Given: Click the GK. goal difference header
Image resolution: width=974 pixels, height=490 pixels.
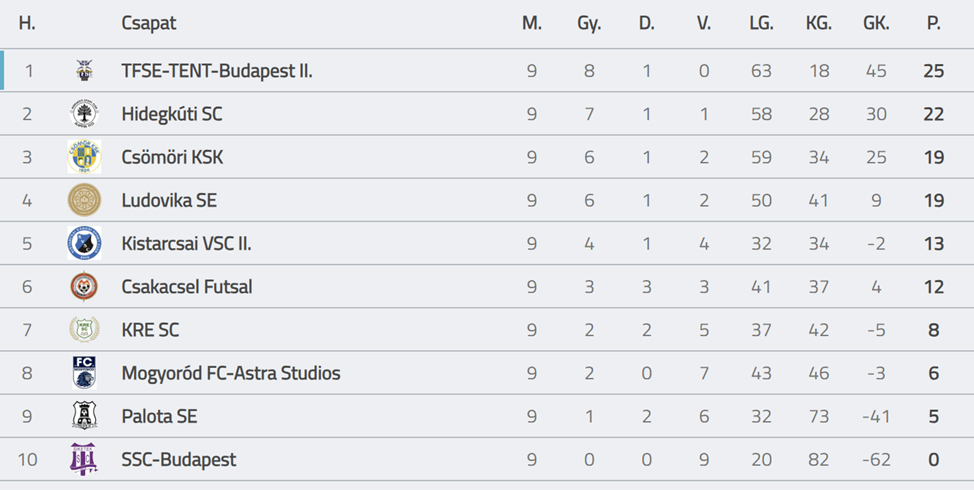Looking at the screenshot, I should point(876,23).
